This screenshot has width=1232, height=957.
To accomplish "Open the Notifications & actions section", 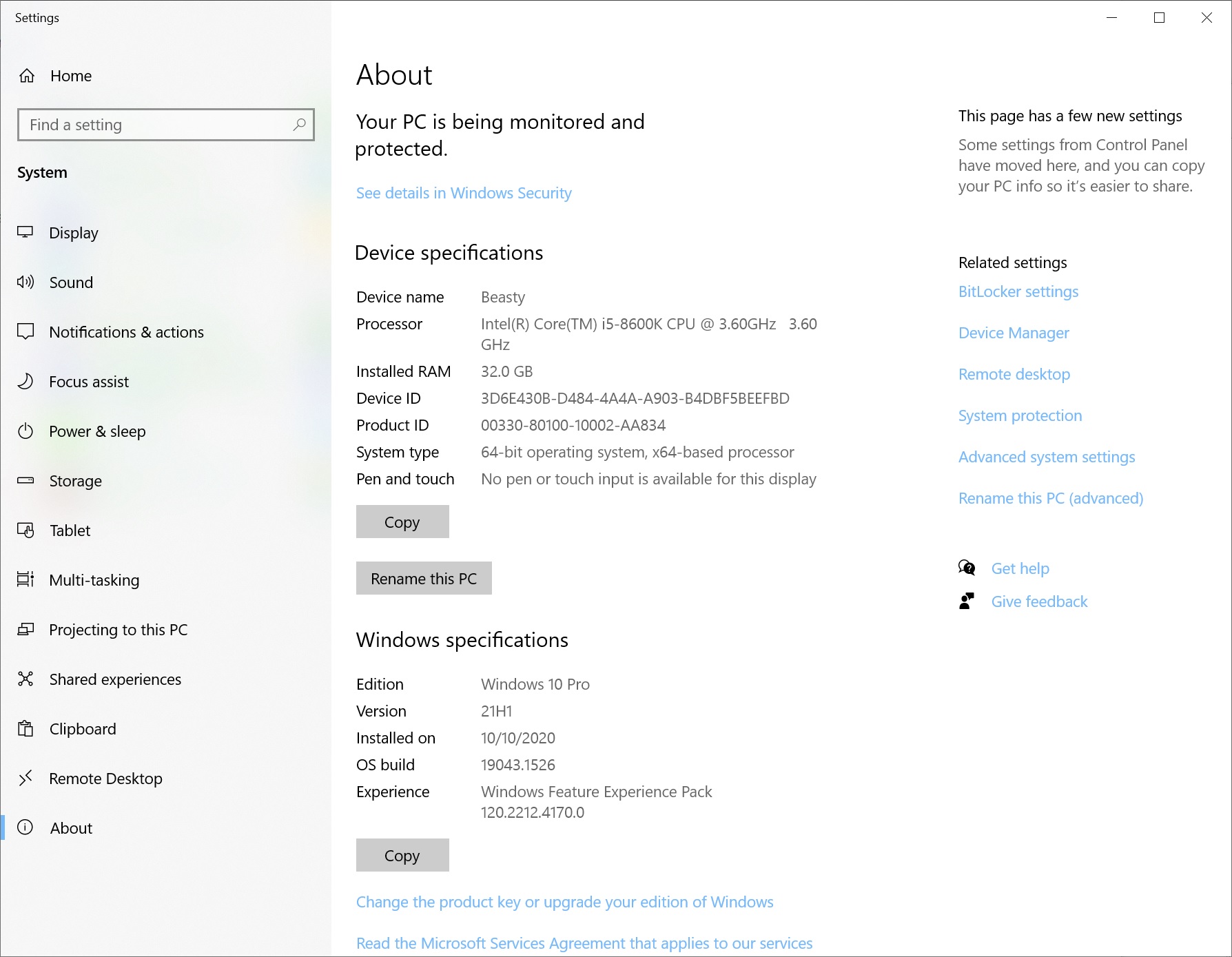I will pyautogui.click(x=126, y=332).
